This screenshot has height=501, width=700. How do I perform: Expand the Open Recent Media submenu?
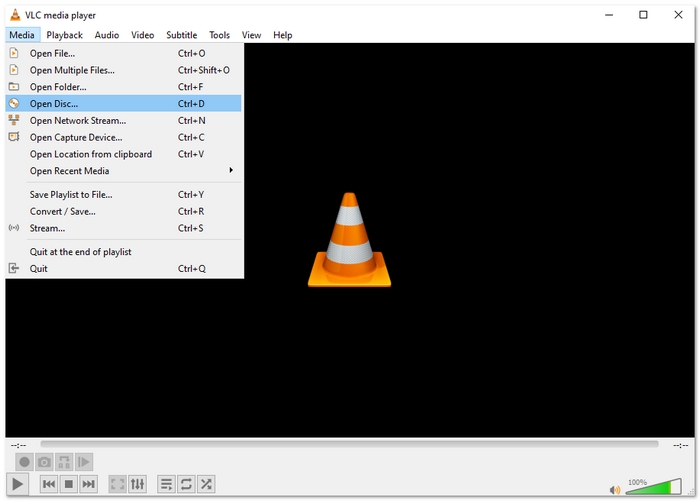124,171
